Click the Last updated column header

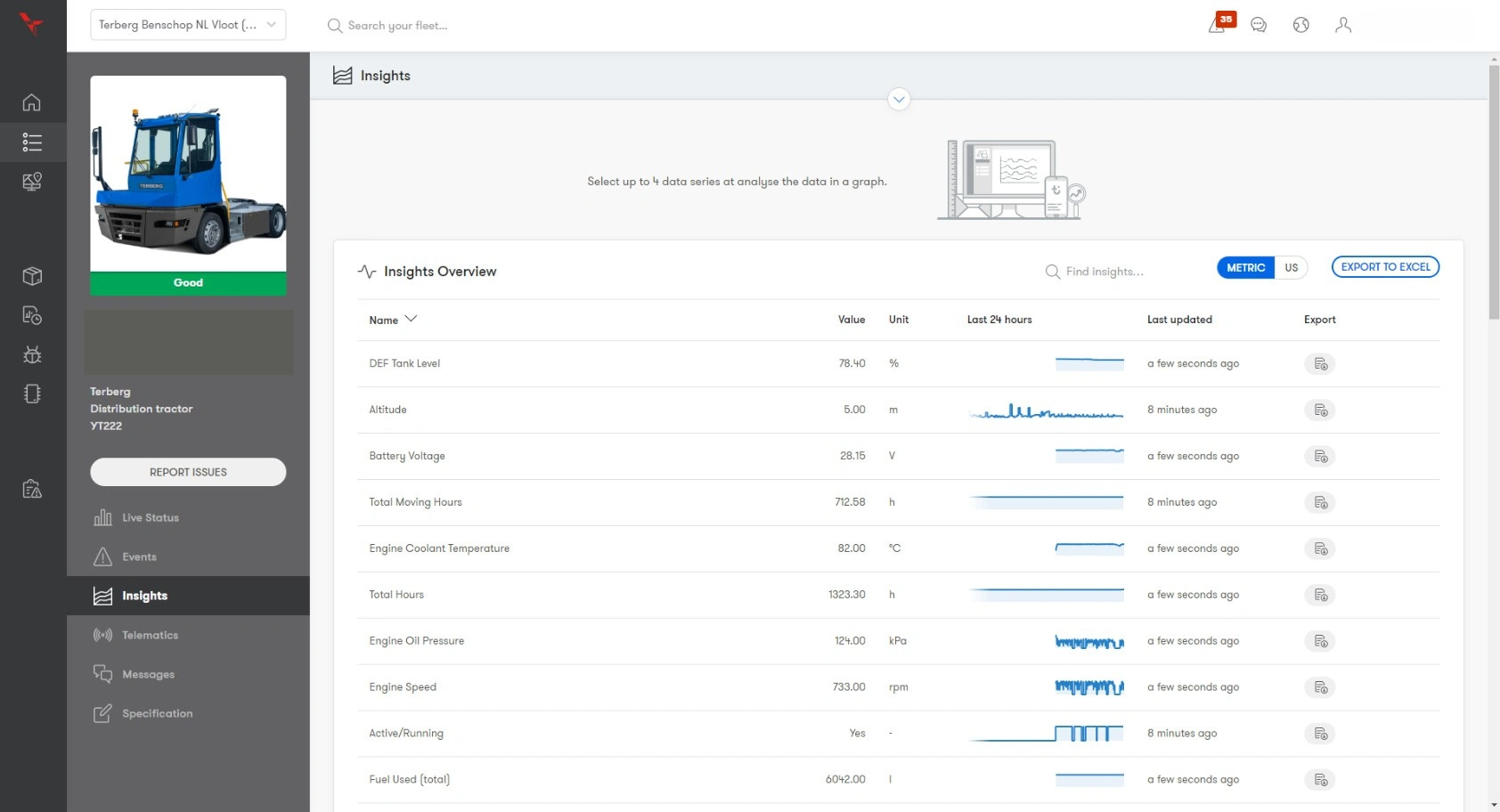(1179, 320)
